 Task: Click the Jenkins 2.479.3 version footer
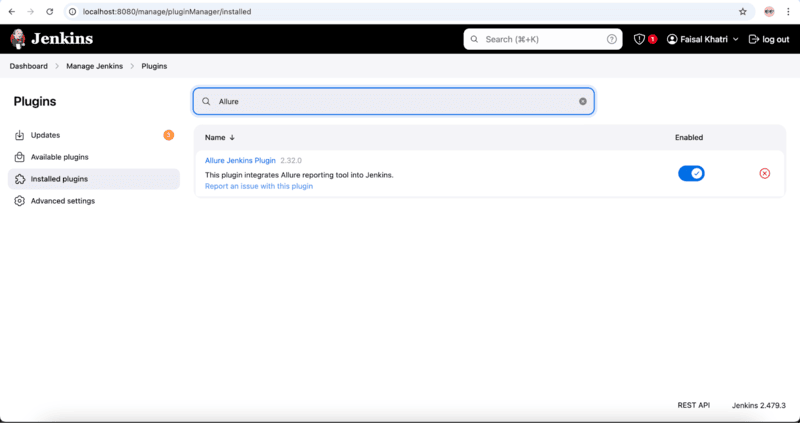pos(759,406)
